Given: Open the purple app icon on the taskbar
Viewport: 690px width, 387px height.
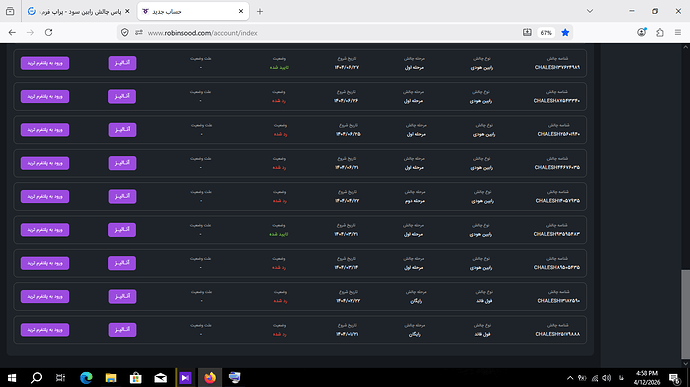Looking at the screenshot, I should pos(185,378).
